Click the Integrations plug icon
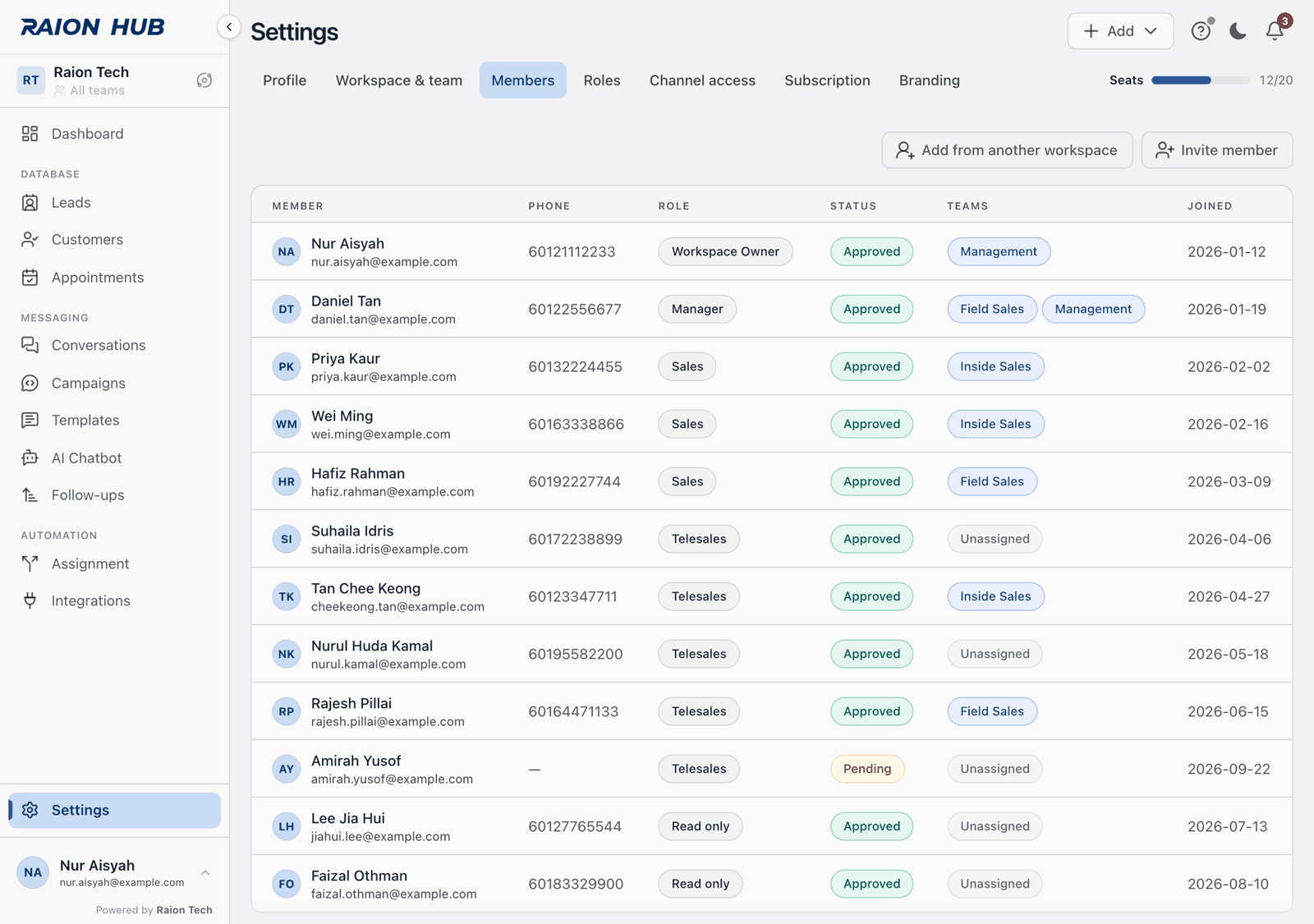 tap(30, 600)
